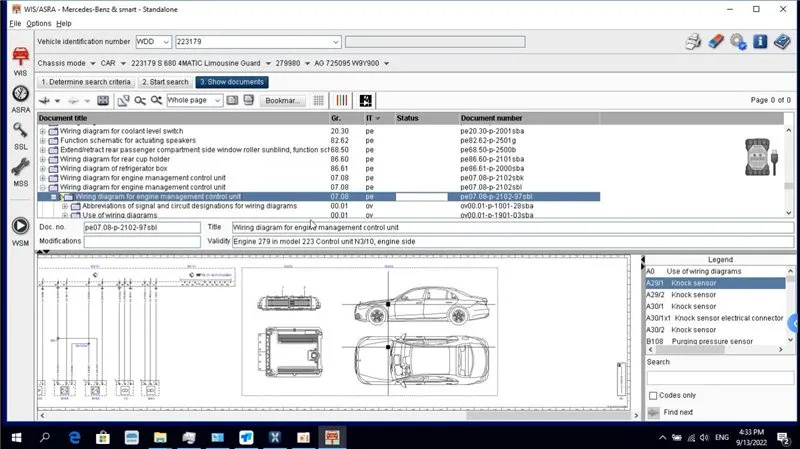800x449 pixels.
Task: Click the colored wires icon
Action: coord(342,101)
